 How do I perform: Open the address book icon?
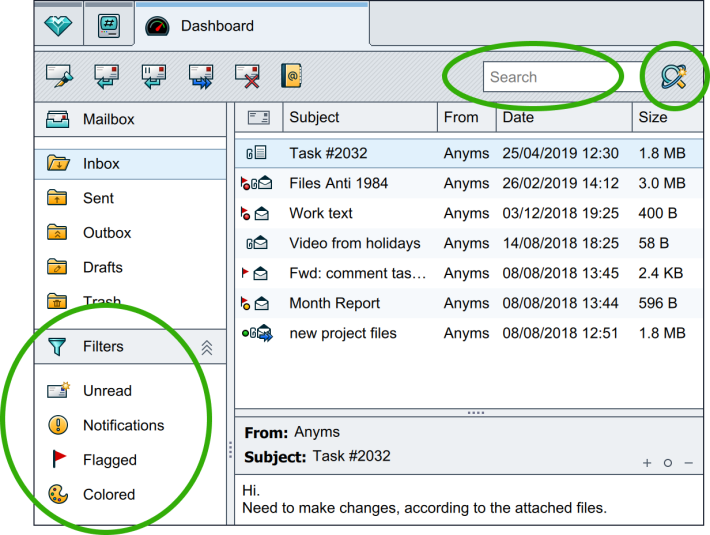[291, 76]
